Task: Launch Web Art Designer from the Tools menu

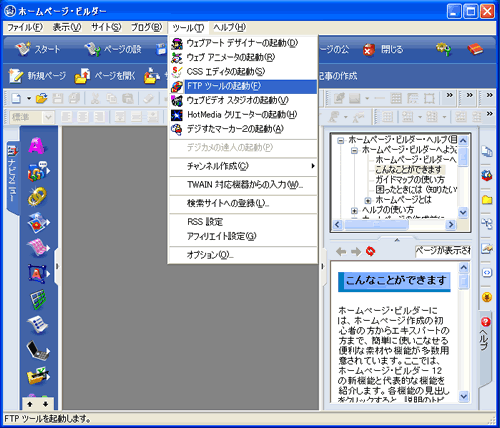Action: click(x=243, y=43)
